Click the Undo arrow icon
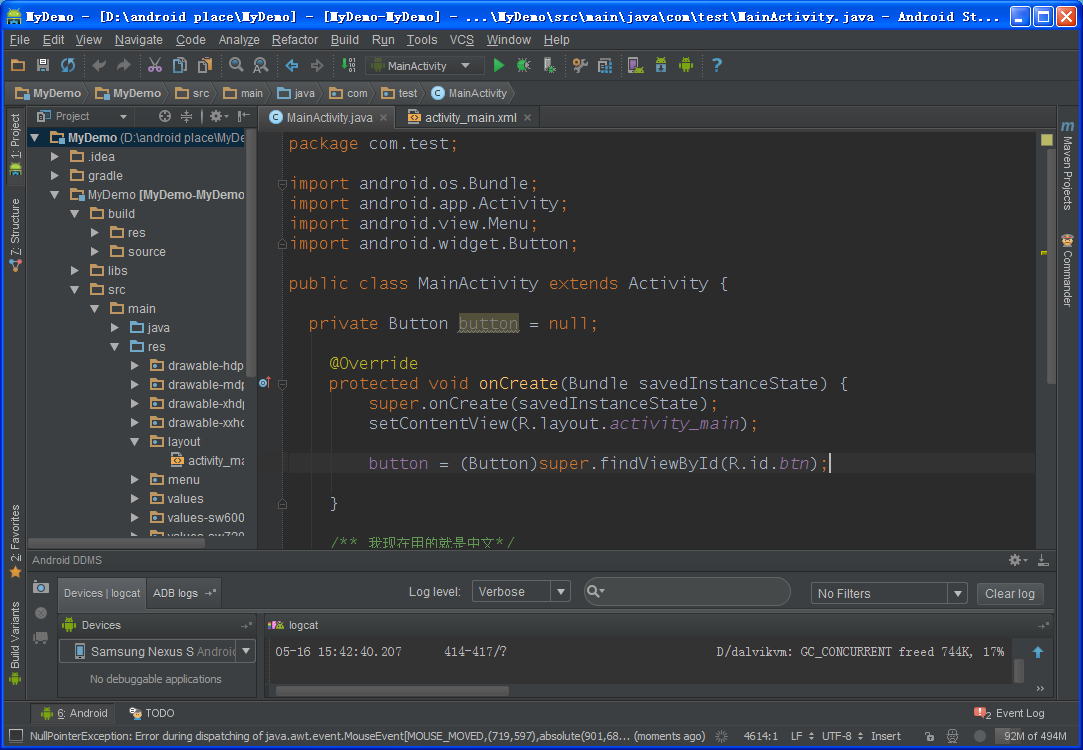Viewport: 1083px width, 750px height. (x=99, y=66)
